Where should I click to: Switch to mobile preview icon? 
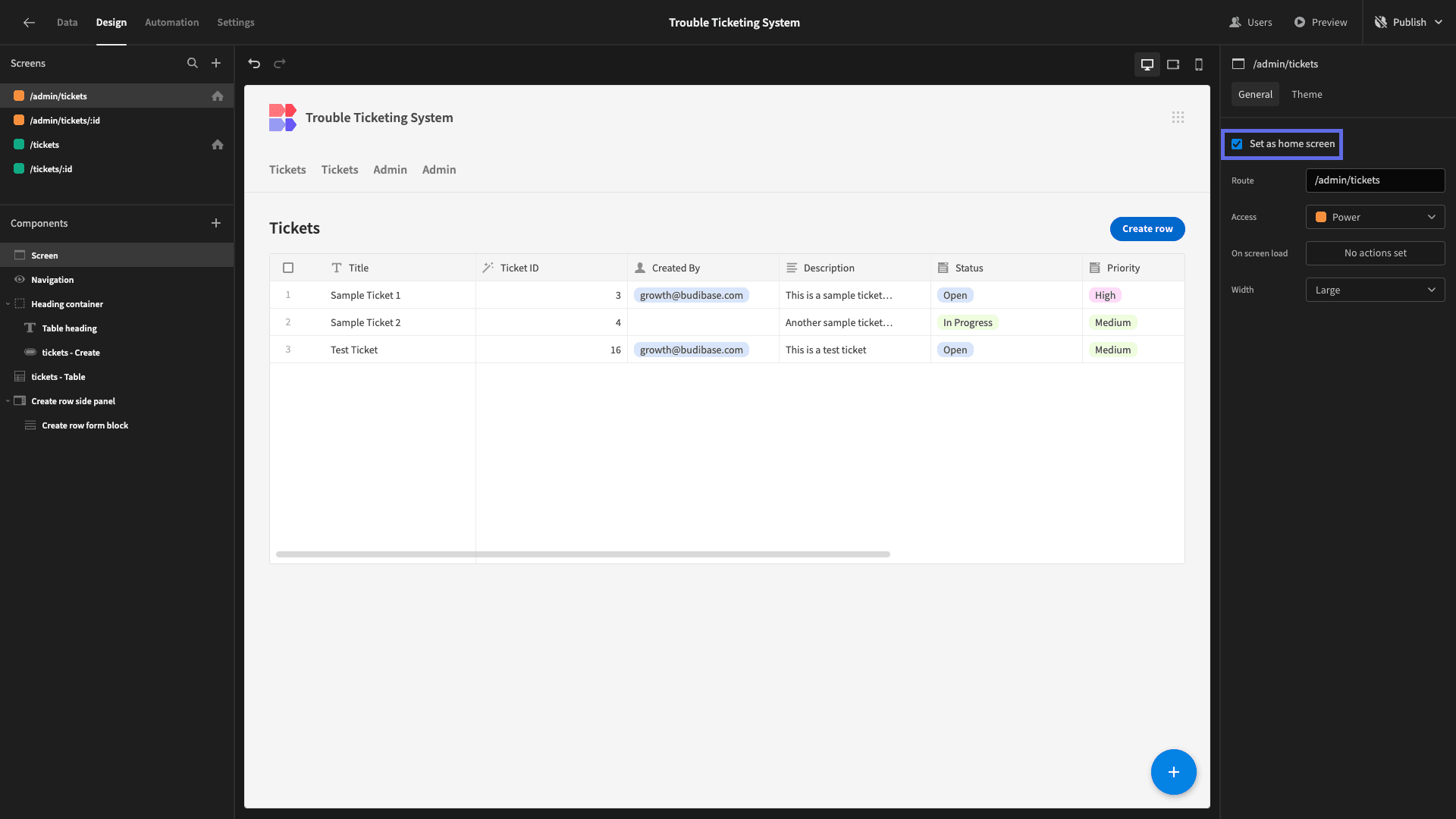1199,64
